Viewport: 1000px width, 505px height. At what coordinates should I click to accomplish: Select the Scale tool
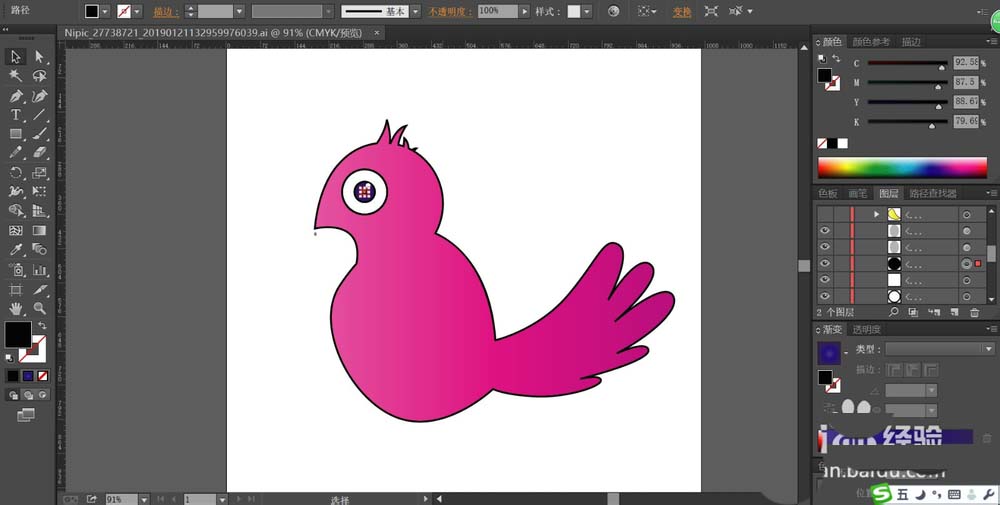40,172
